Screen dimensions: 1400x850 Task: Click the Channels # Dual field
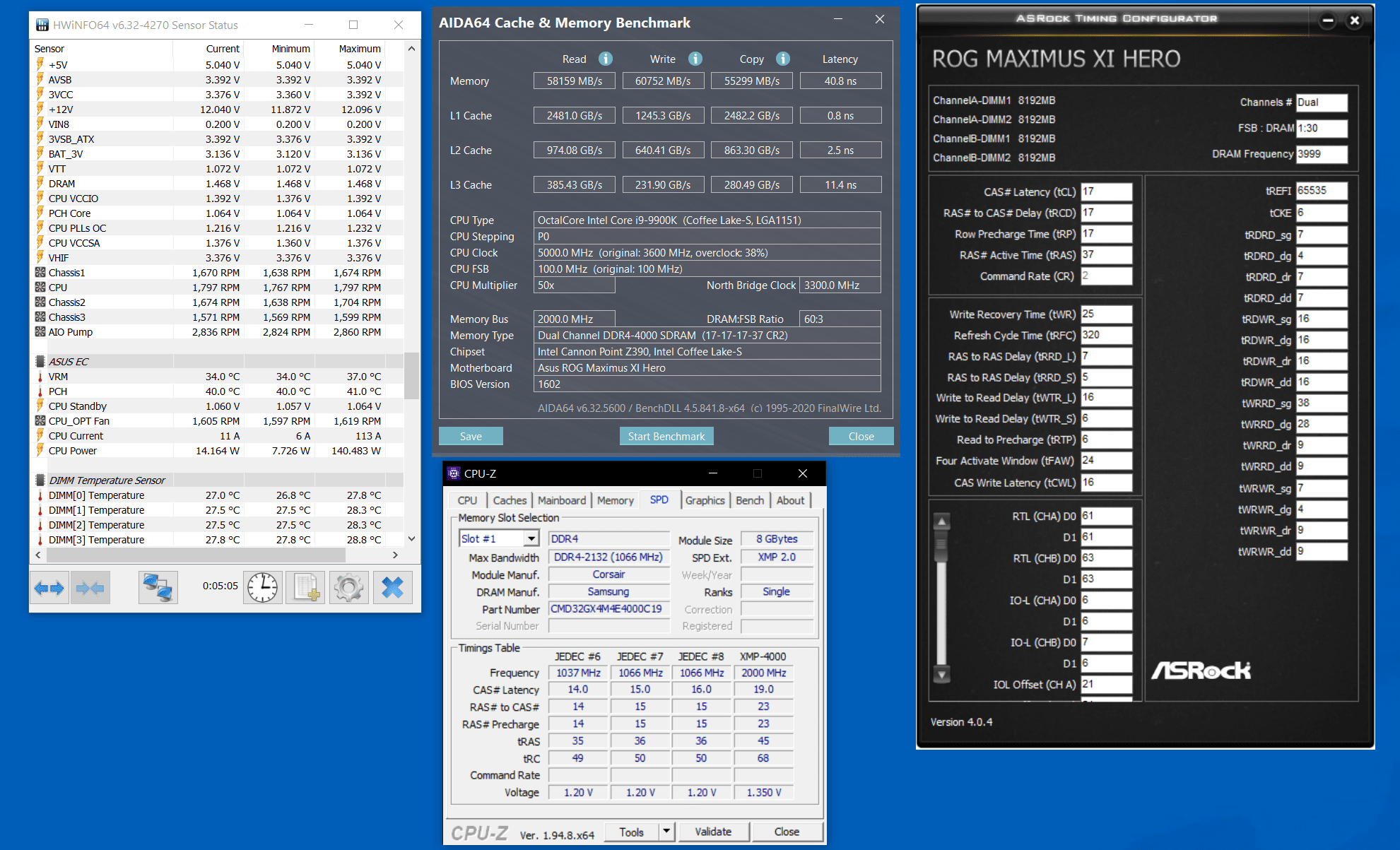pos(1322,102)
